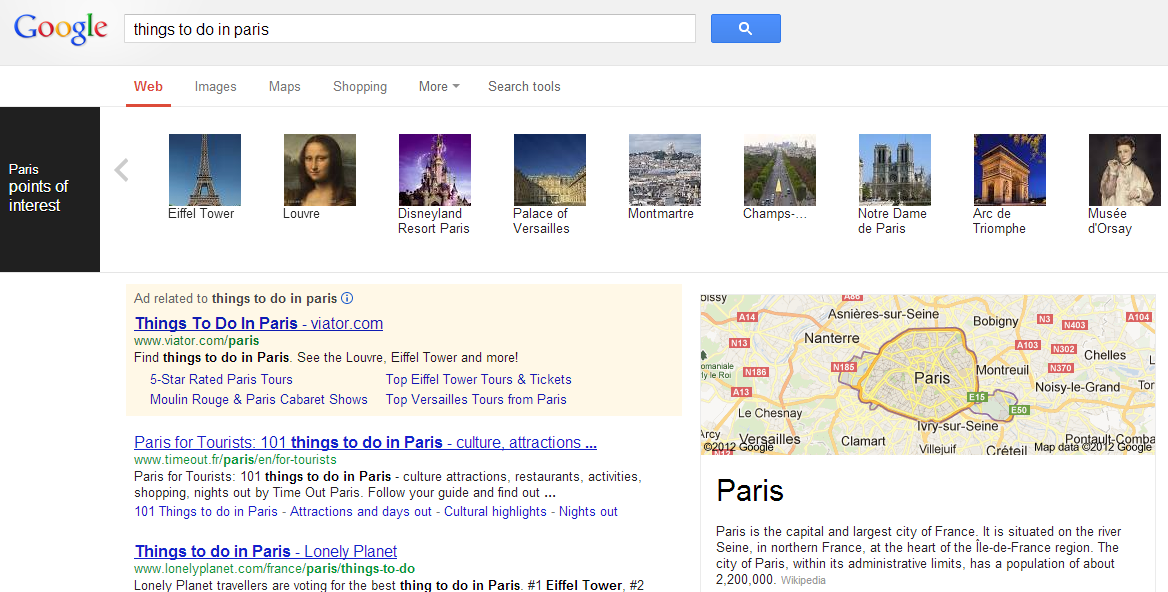Click the Montreuil label on the map

coord(1003,370)
